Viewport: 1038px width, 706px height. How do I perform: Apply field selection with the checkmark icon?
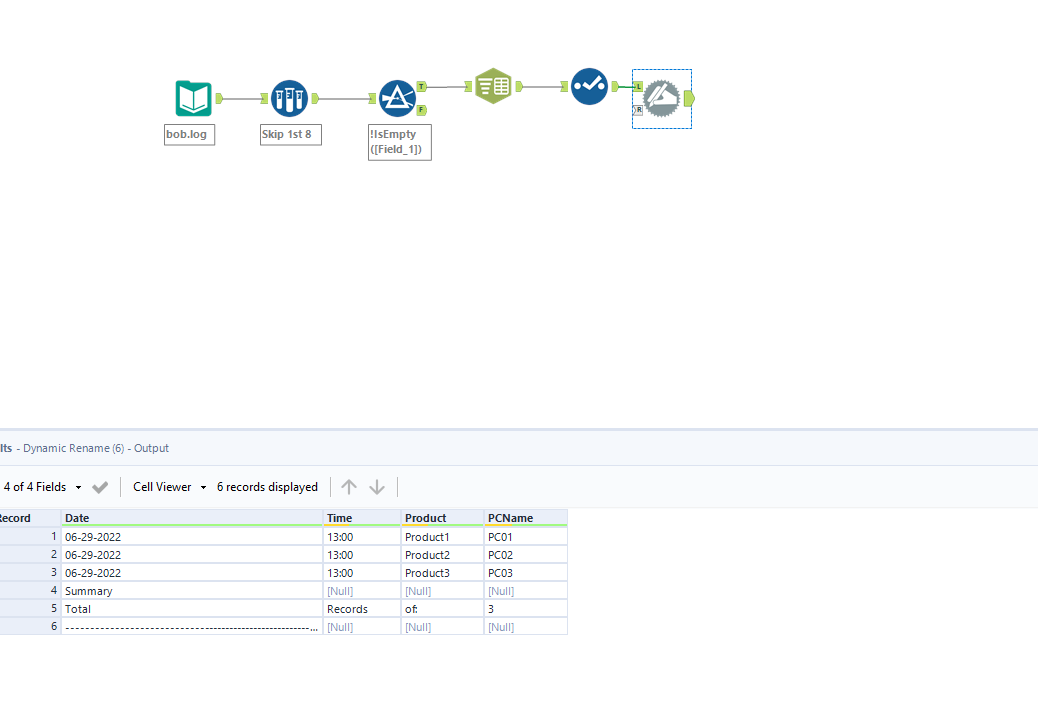99,486
